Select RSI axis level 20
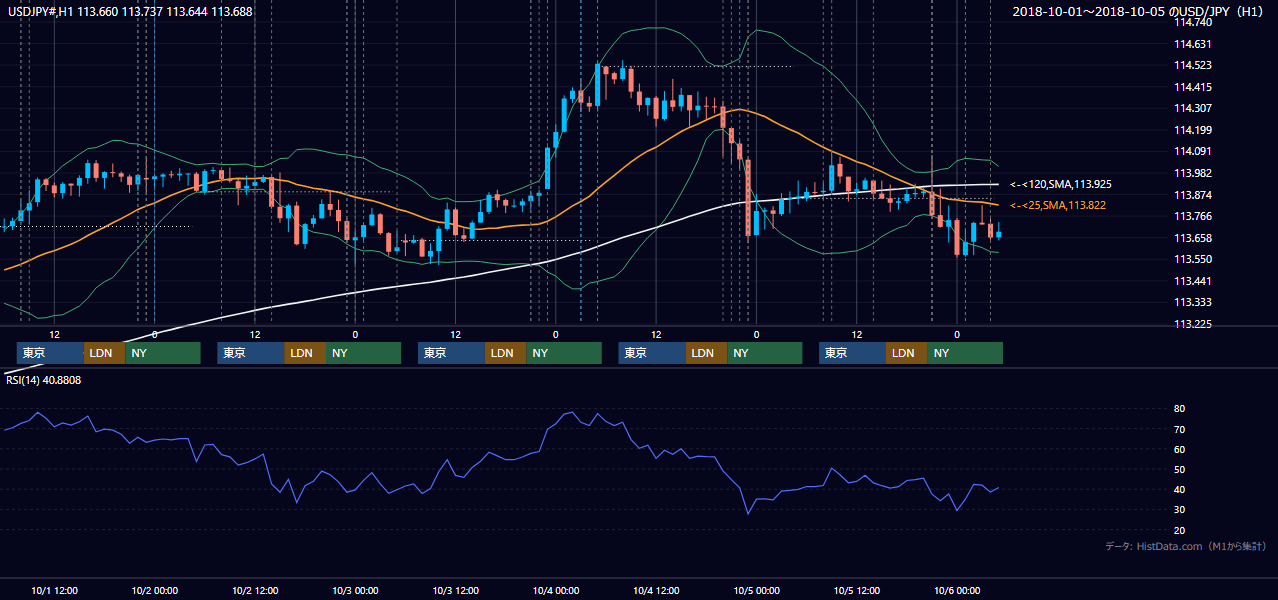Screen dimensions: 1278x600 click(x=1179, y=530)
